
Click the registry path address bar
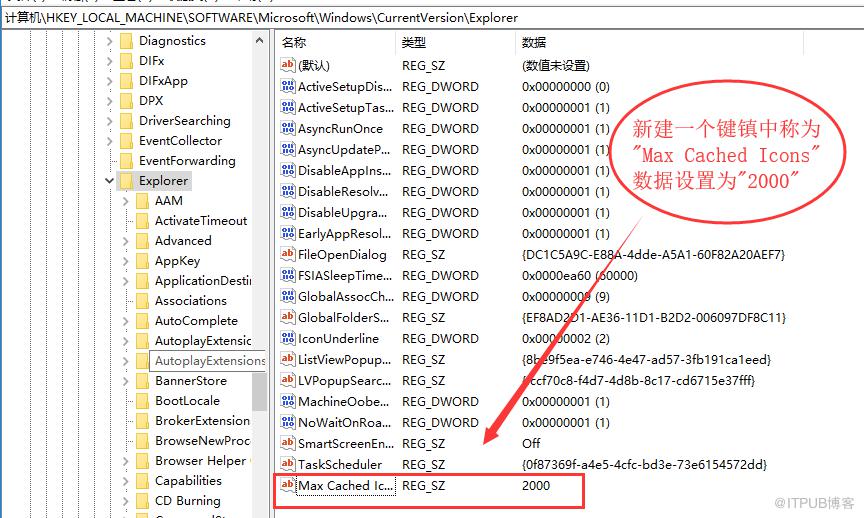click(432, 18)
